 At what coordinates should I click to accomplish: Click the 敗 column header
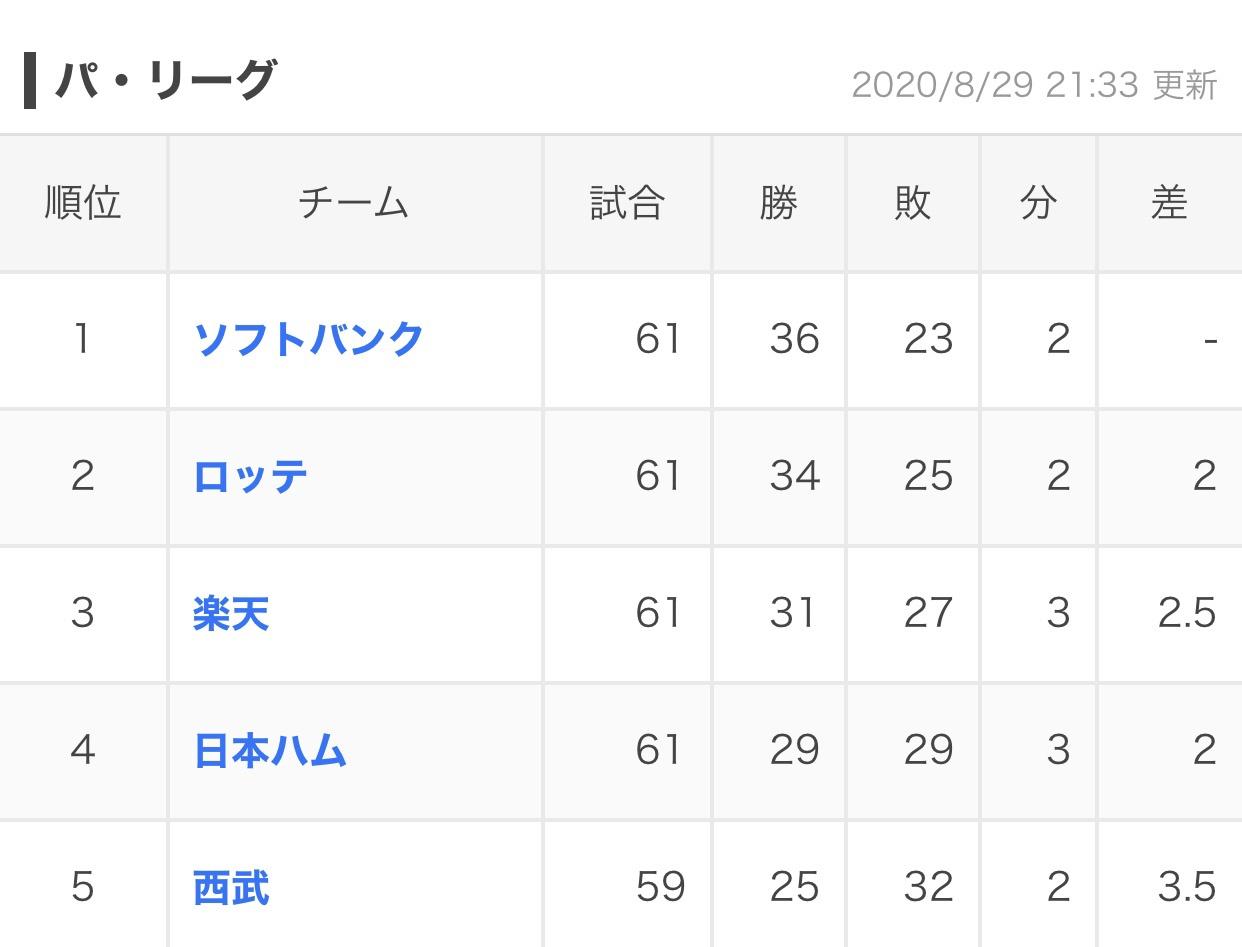click(912, 203)
